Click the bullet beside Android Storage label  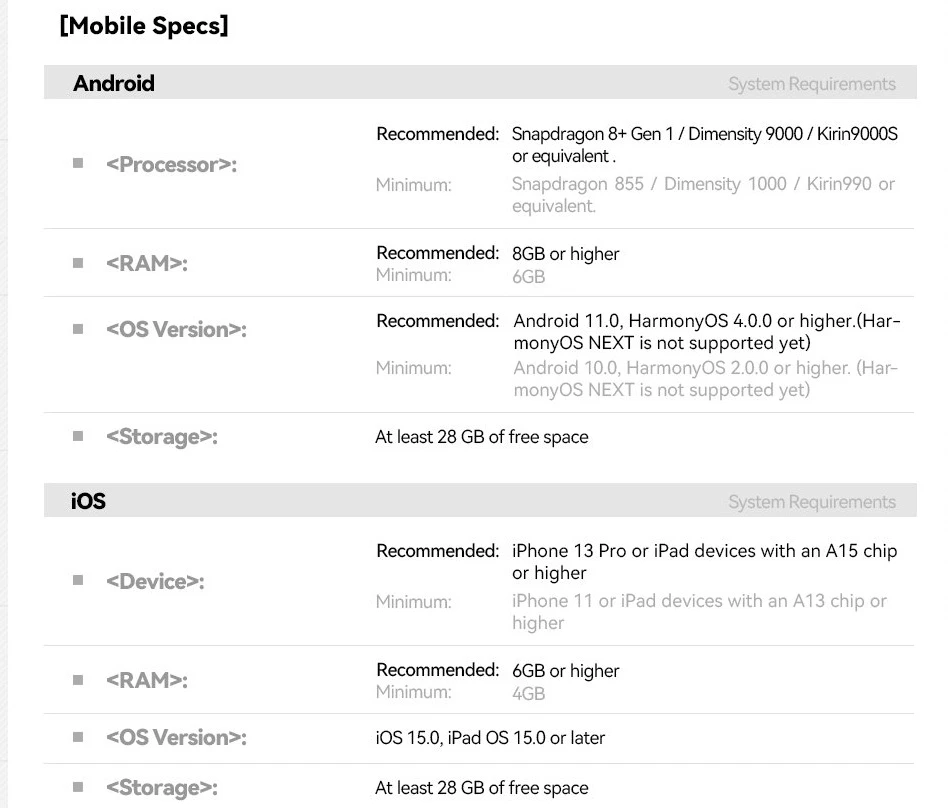pos(78,436)
